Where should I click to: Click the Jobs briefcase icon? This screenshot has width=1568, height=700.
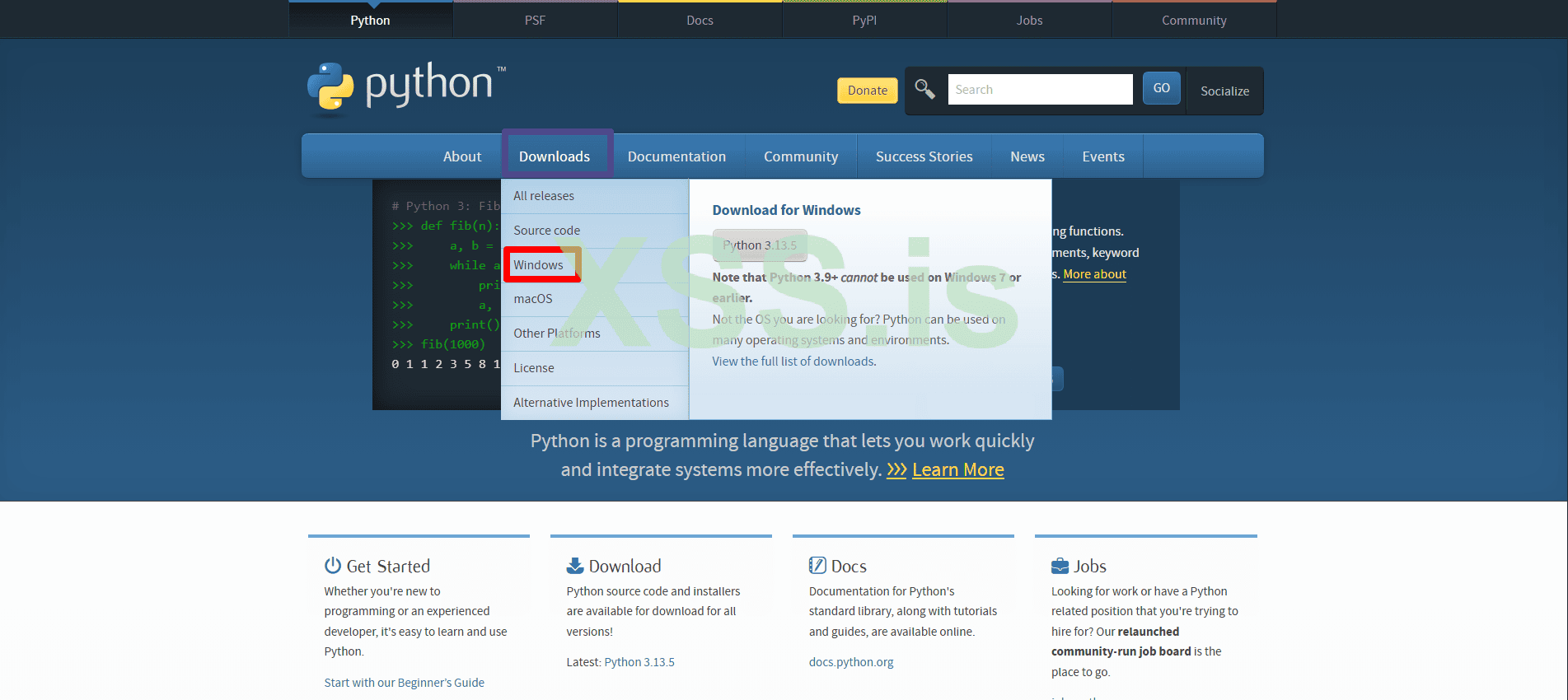point(1060,566)
